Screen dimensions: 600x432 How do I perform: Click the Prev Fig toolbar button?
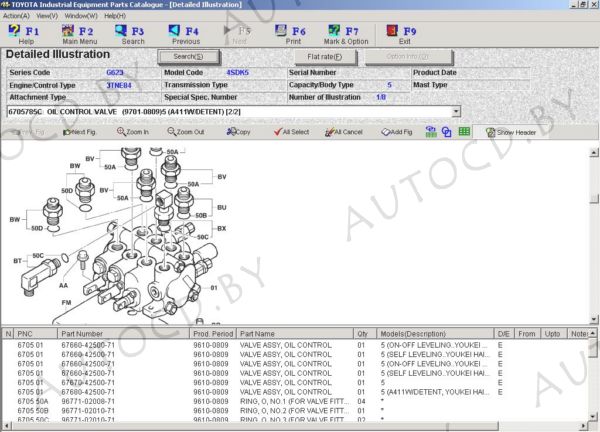point(28,132)
